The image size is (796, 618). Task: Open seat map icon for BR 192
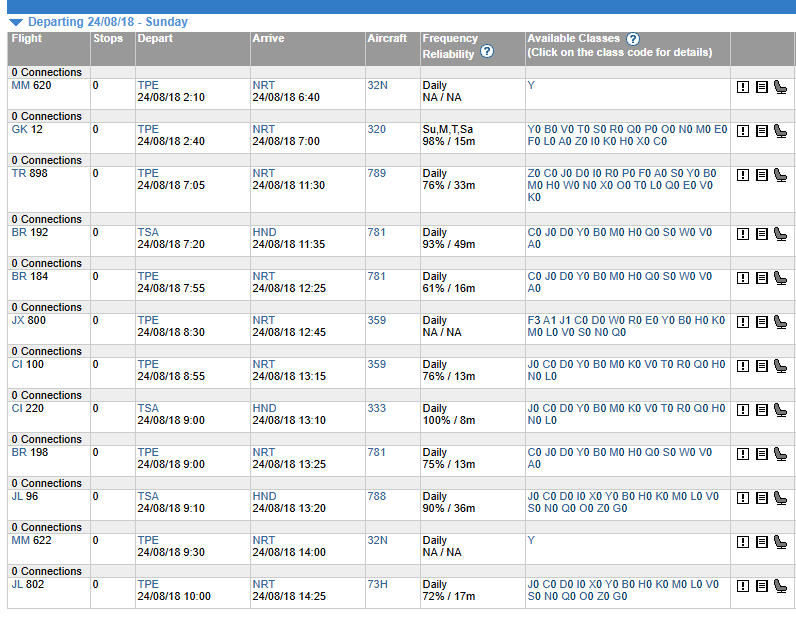coord(780,234)
